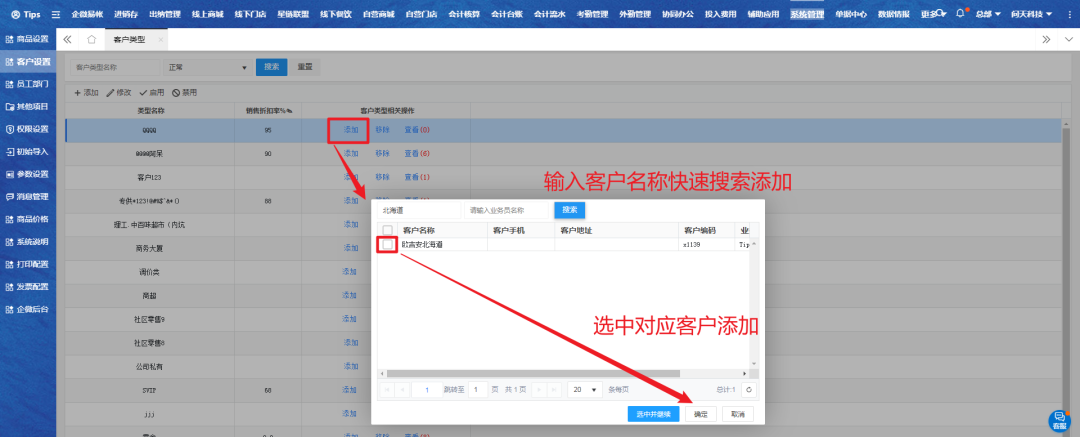Click the 禁用 disable icon in toolbar
1080x437 pixels.
coord(174,92)
